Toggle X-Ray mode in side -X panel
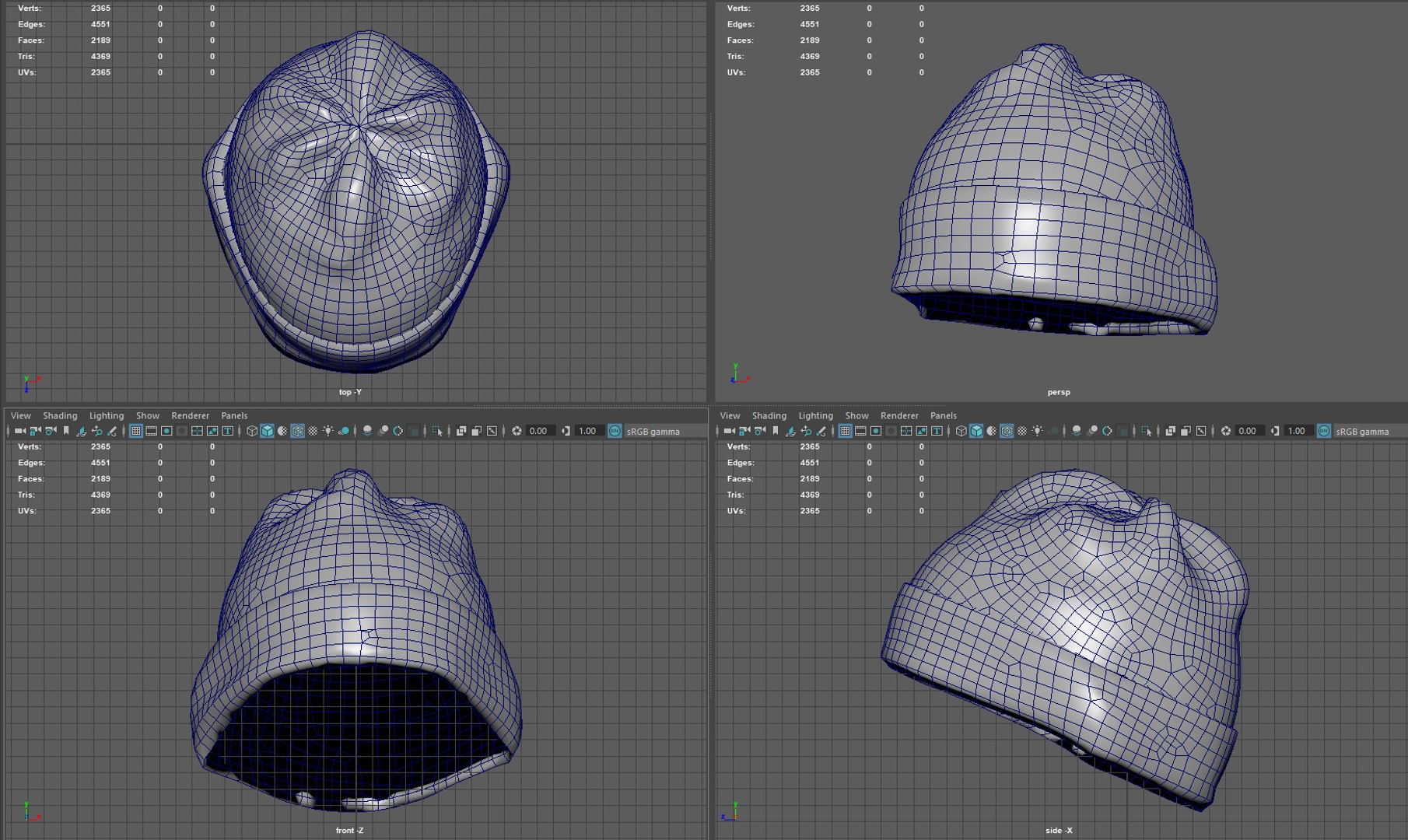The height and width of the screenshot is (840, 1408). point(1171,431)
